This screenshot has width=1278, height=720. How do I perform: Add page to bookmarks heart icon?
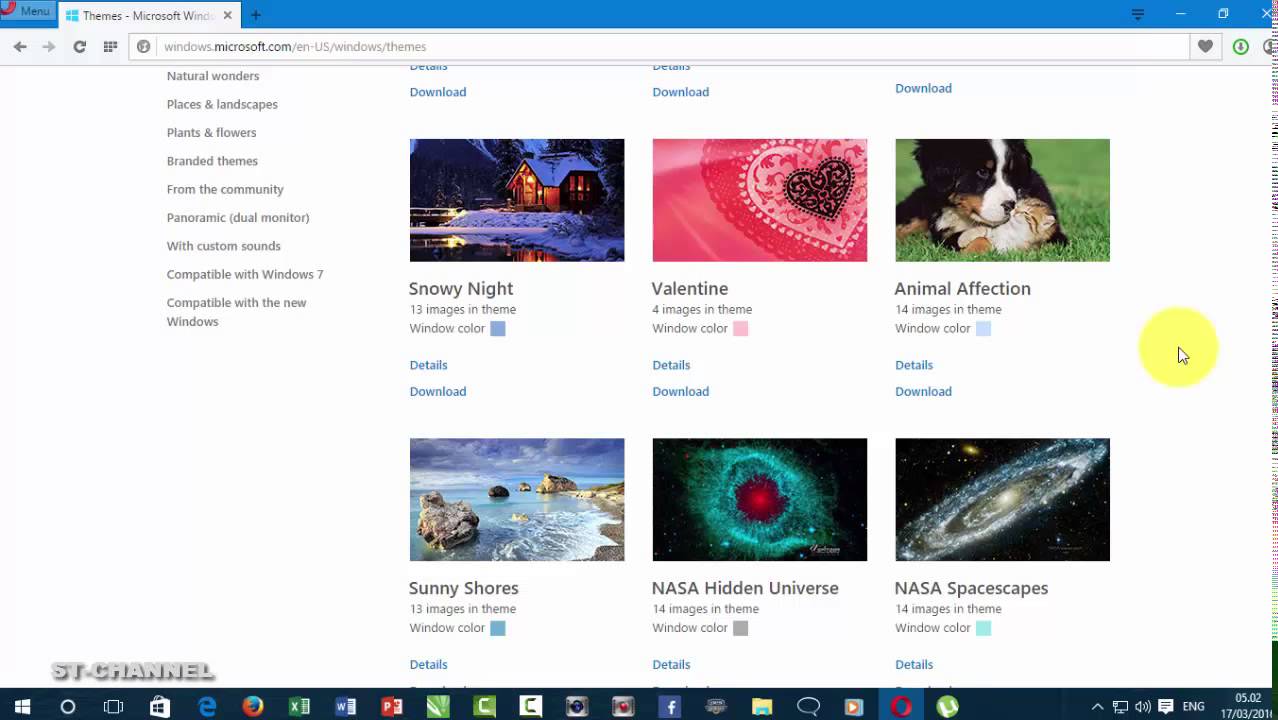(x=1205, y=46)
